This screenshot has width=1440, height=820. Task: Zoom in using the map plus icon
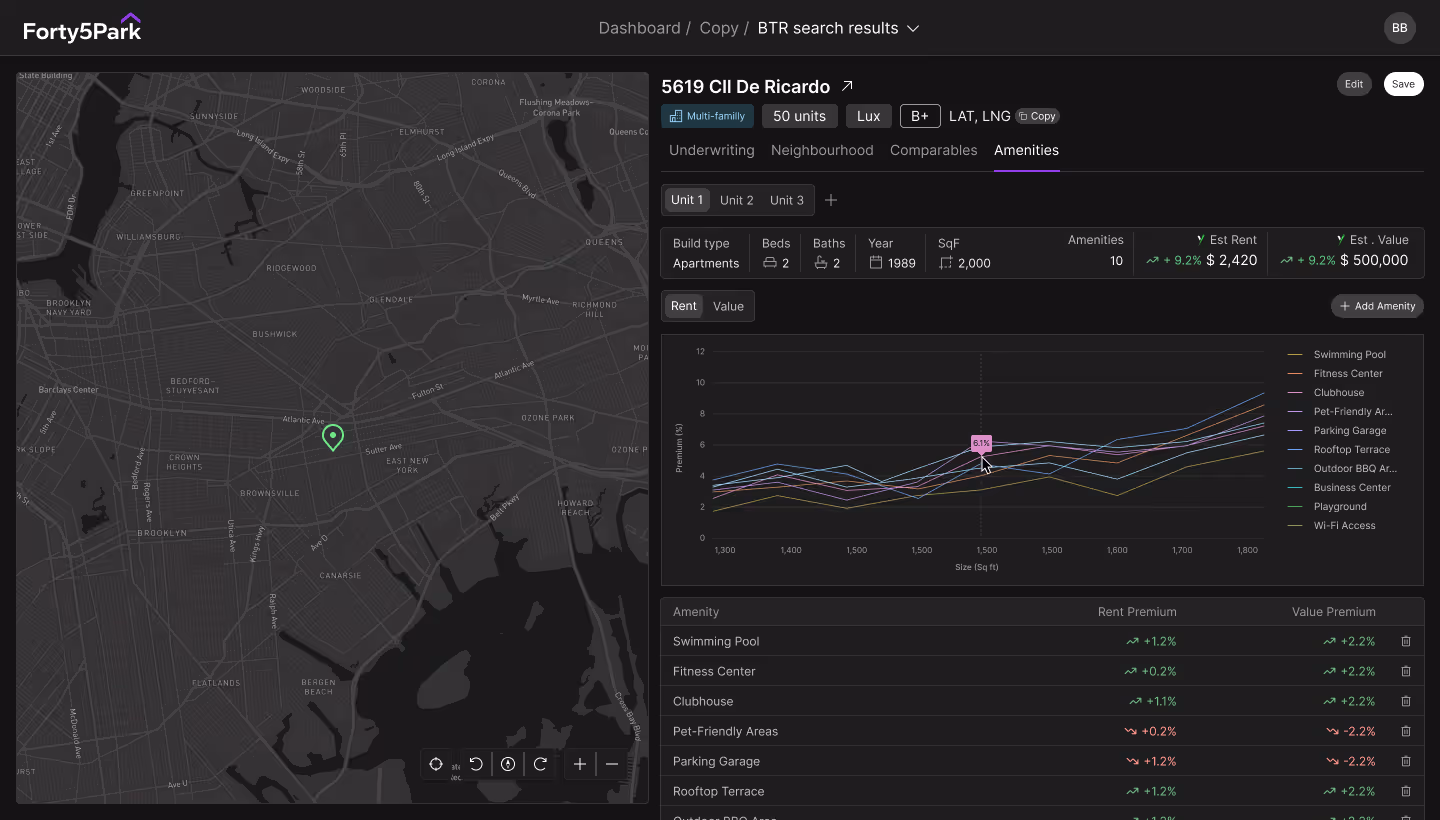580,764
